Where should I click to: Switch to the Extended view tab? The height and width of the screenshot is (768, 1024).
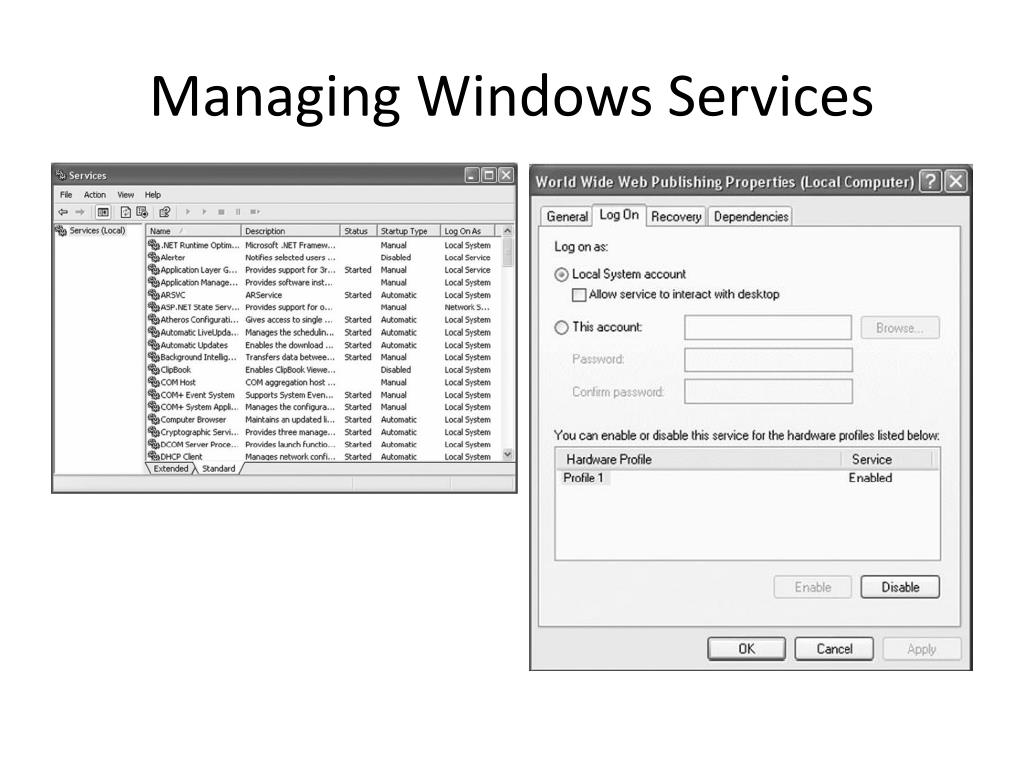click(170, 468)
